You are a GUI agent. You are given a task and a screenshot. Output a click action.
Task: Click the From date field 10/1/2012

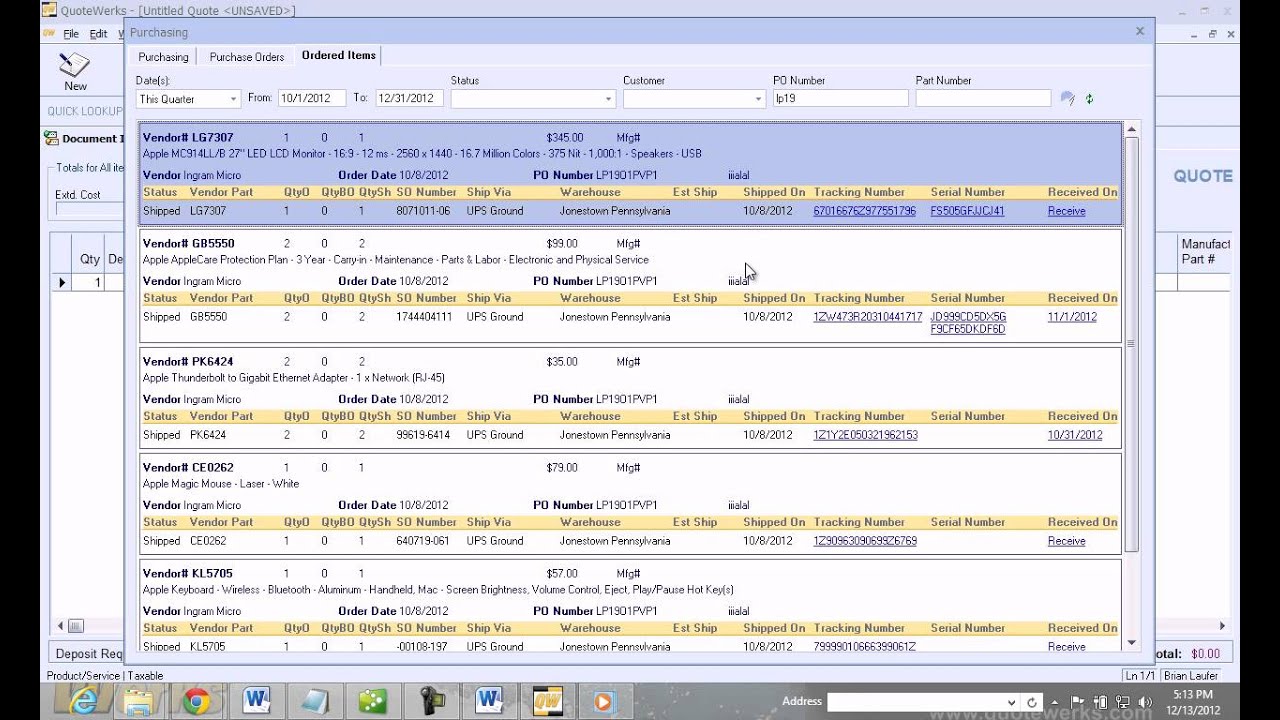click(310, 98)
